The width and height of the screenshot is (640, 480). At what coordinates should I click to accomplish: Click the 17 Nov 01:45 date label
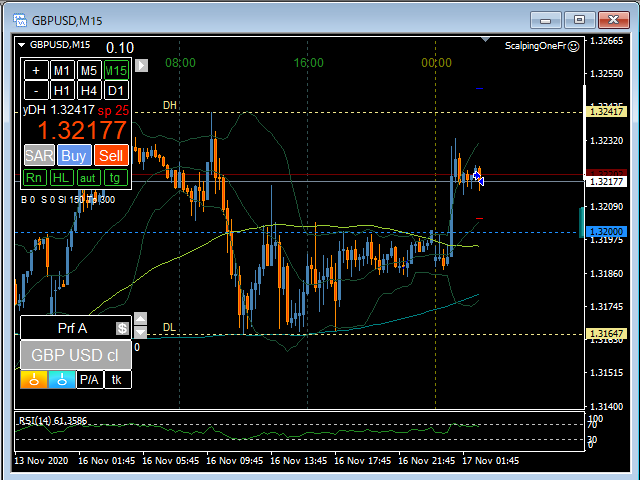click(491, 461)
